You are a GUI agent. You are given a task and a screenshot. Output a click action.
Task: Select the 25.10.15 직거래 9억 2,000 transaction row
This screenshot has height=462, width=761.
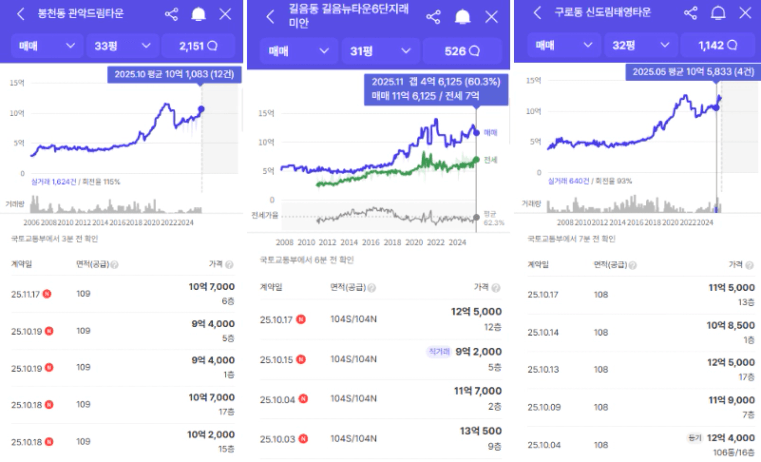click(380, 358)
